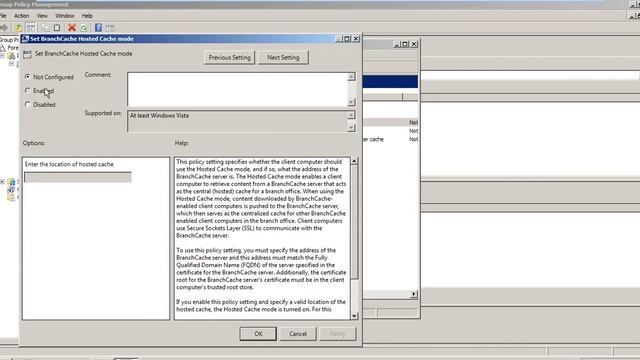The width and height of the screenshot is (640, 360).
Task: Click the Paste clipboard toolbar icon
Action: [x=57, y=28]
